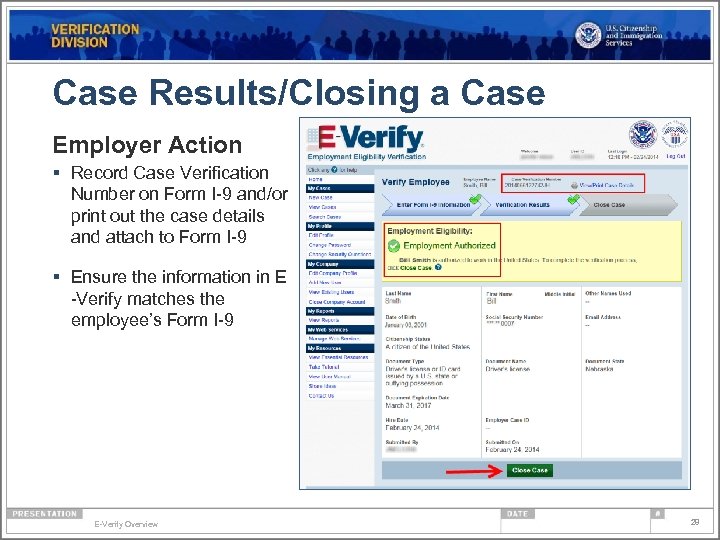
Task: Open Change Security Questions link
Action: click(x=340, y=254)
